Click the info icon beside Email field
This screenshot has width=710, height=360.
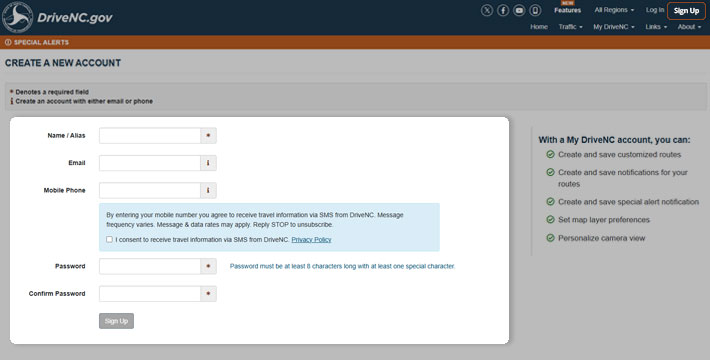pyautogui.click(x=208, y=163)
